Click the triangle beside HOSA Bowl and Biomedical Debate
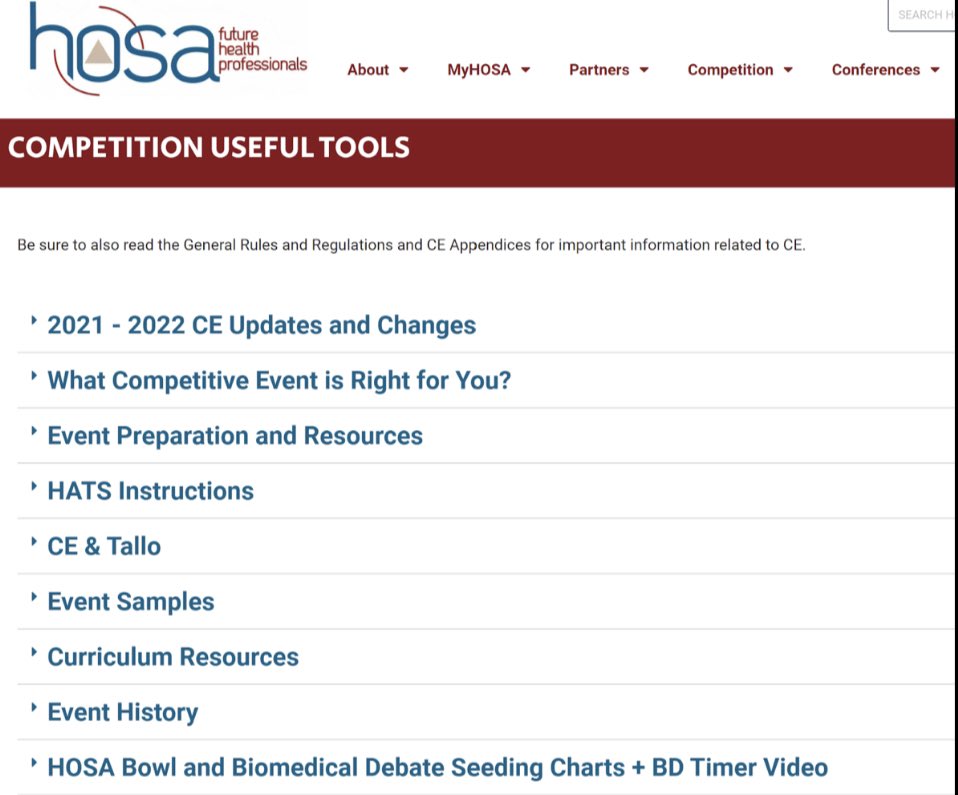Viewport: 958px width, 795px height. point(34,763)
